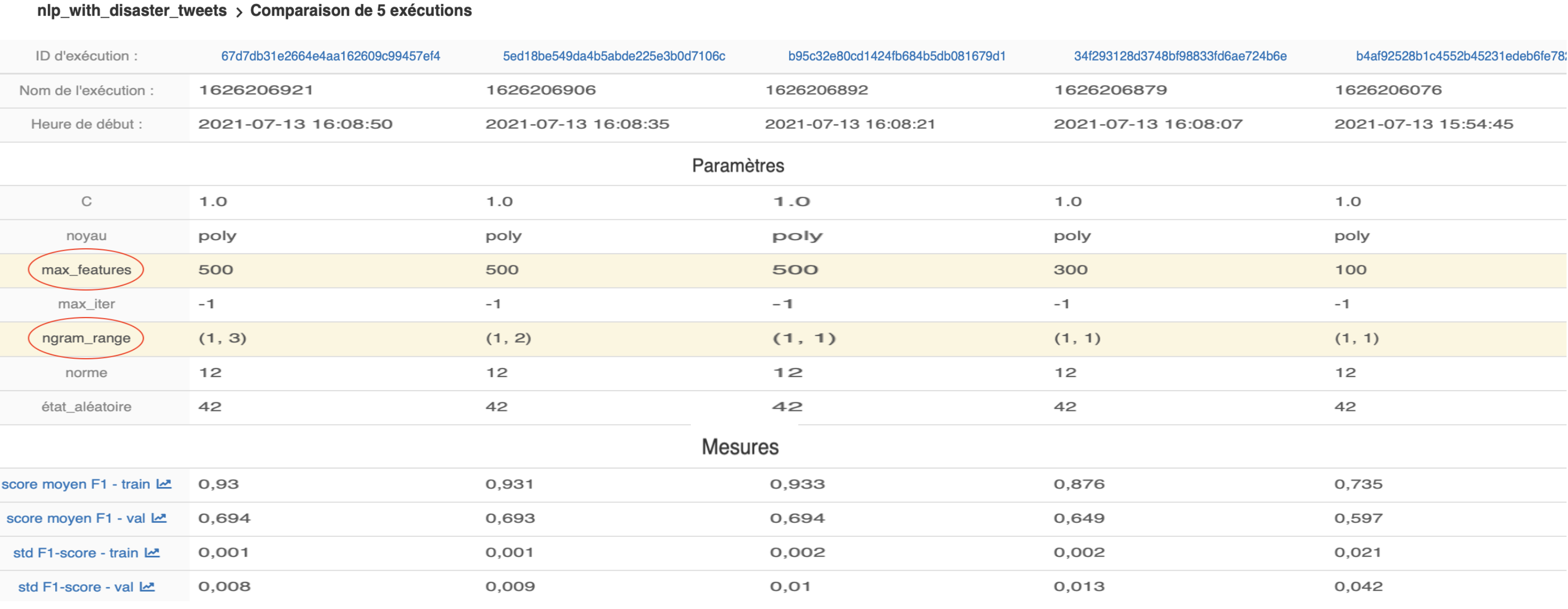The width and height of the screenshot is (1568, 609).
Task: Open run ID 34f293128d3748bf98833fd6ae724b6e
Action: [1180, 56]
